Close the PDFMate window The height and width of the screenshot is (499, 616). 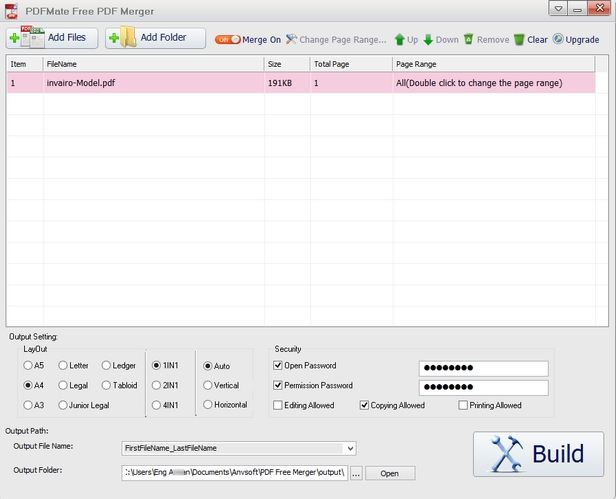pyautogui.click(x=600, y=8)
